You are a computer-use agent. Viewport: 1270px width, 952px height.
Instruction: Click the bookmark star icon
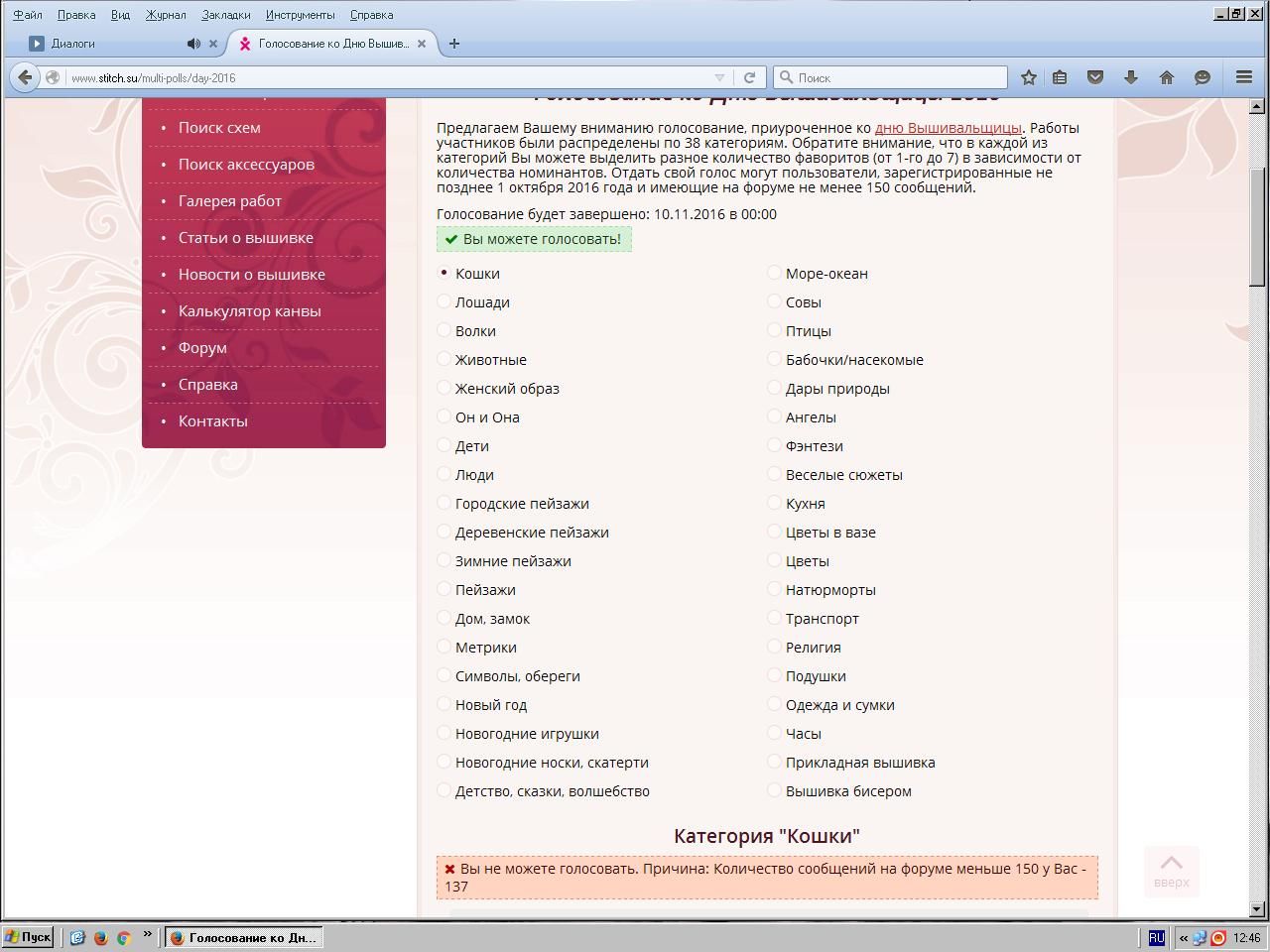click(x=1029, y=77)
